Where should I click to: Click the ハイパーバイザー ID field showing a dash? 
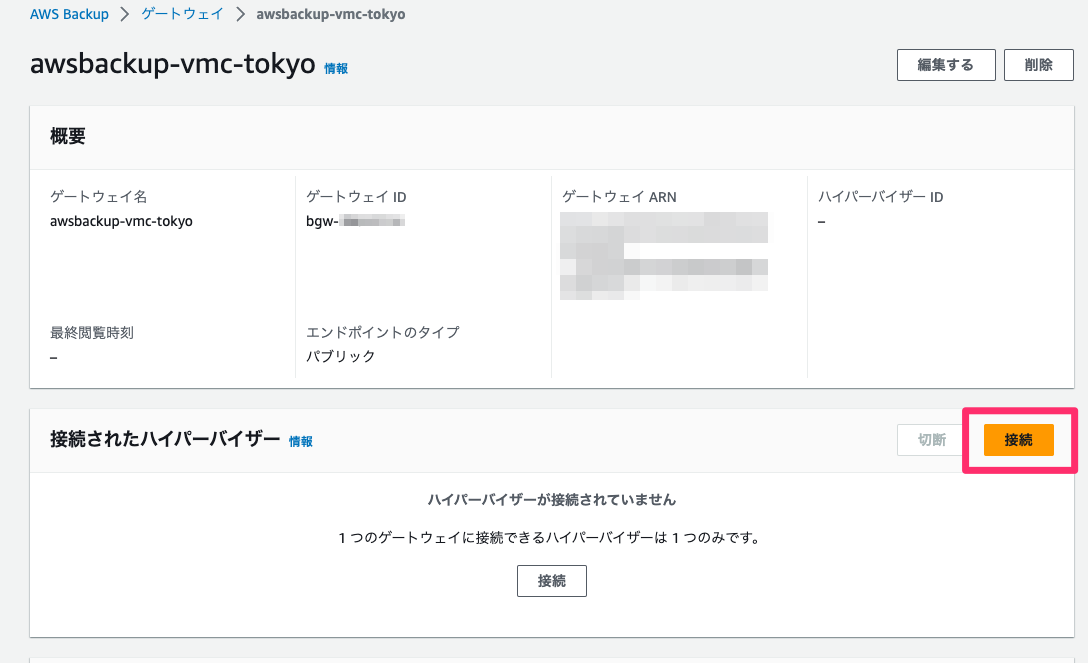coord(822,220)
